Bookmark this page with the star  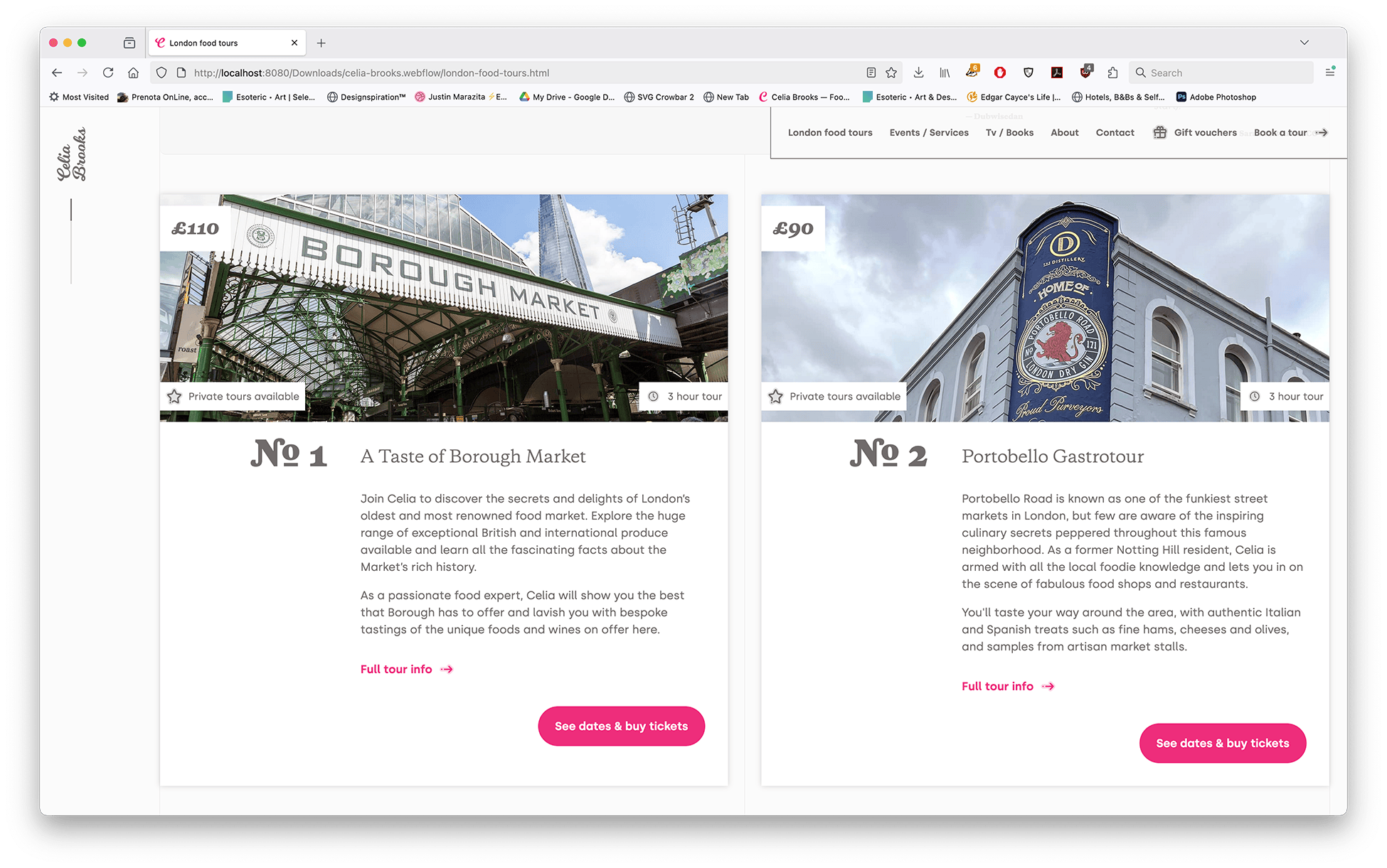(x=891, y=73)
